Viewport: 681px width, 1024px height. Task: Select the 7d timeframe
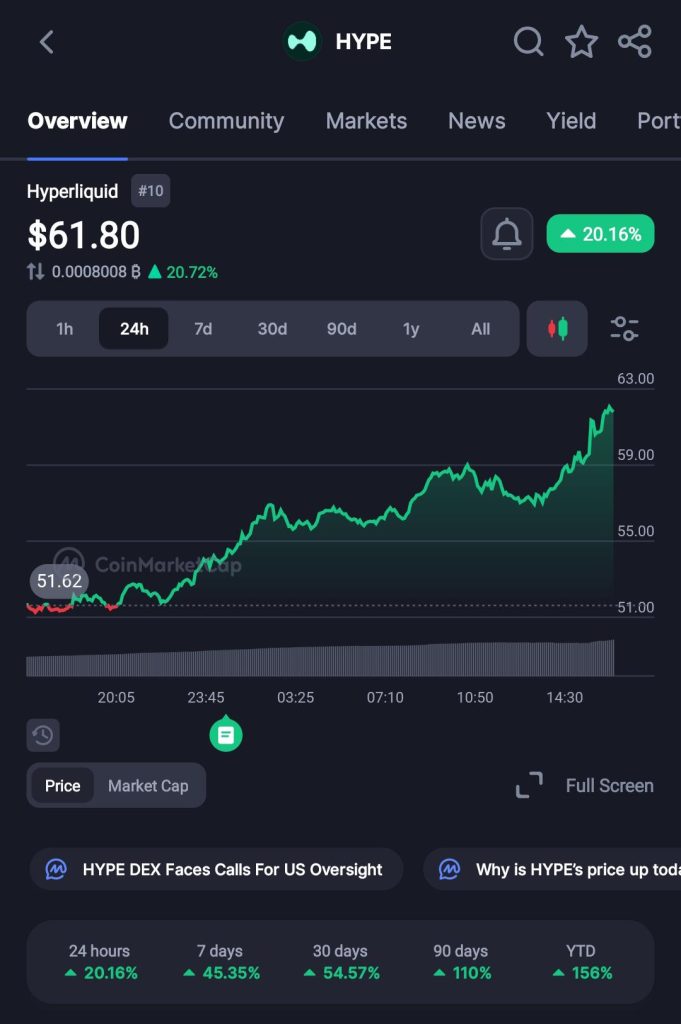(x=203, y=328)
